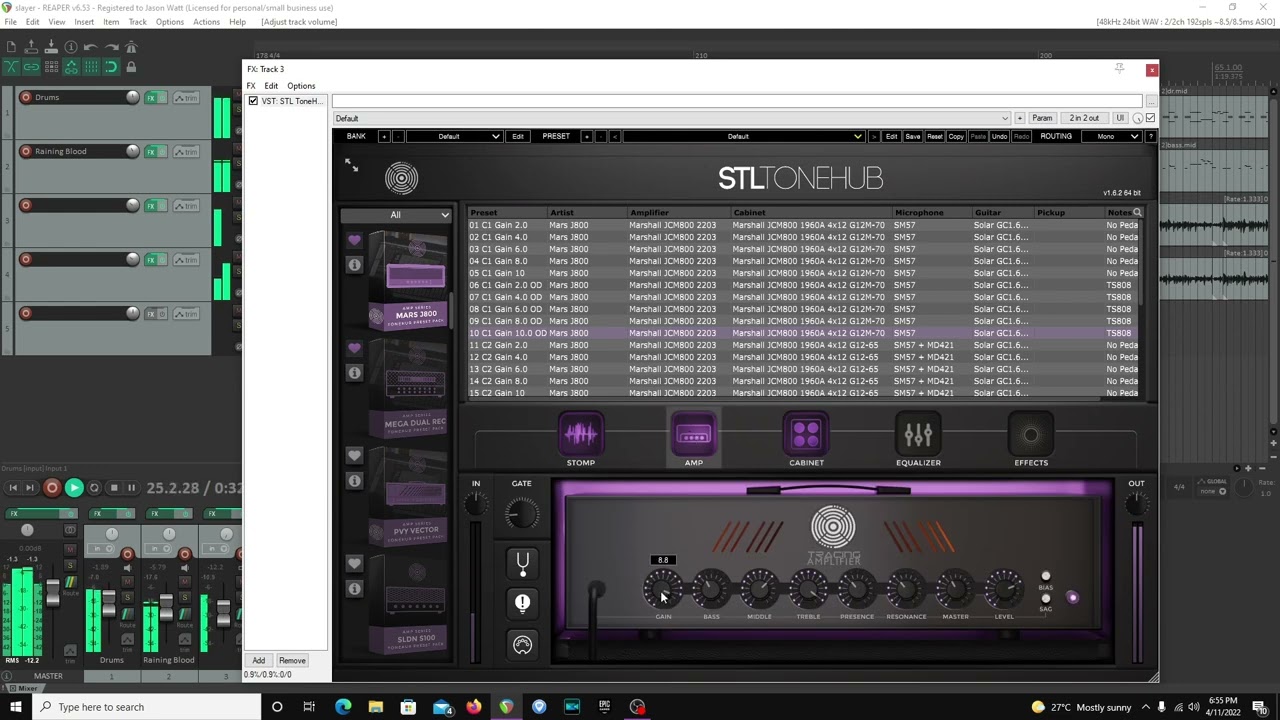
Task: Click the search magnifier in preset table
Action: [x=1137, y=212]
